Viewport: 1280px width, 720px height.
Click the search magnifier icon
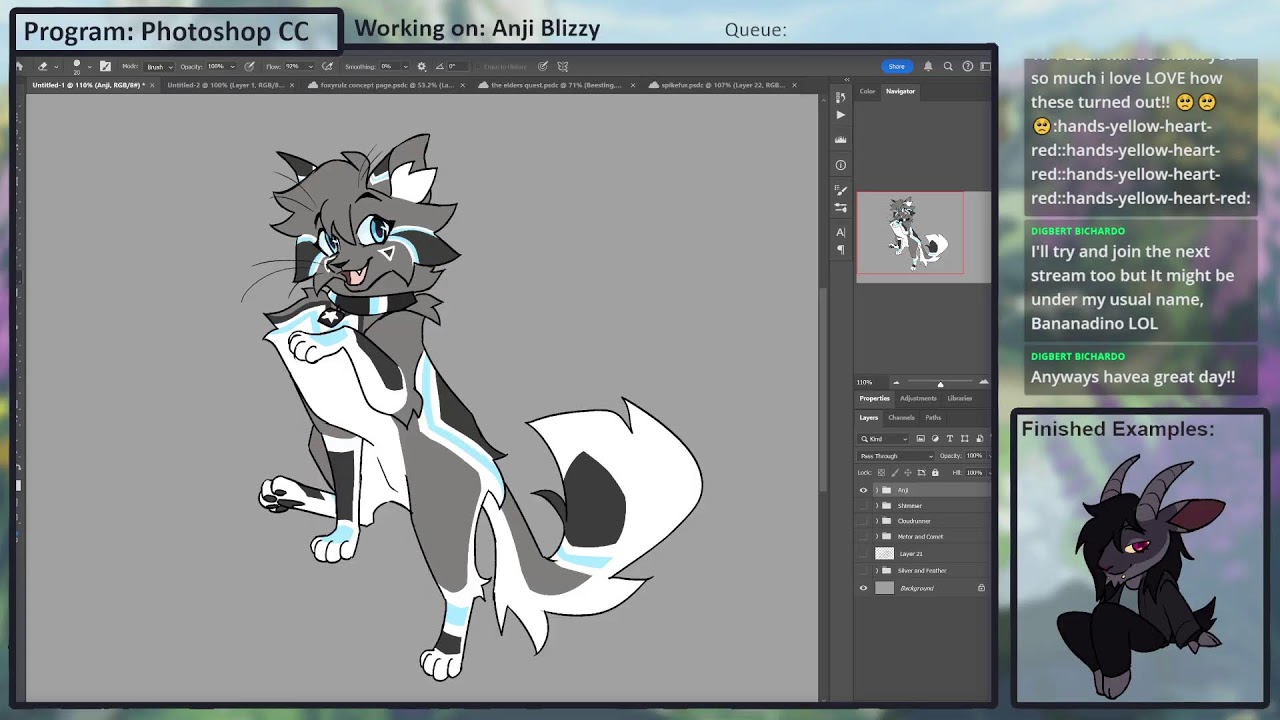[948, 66]
